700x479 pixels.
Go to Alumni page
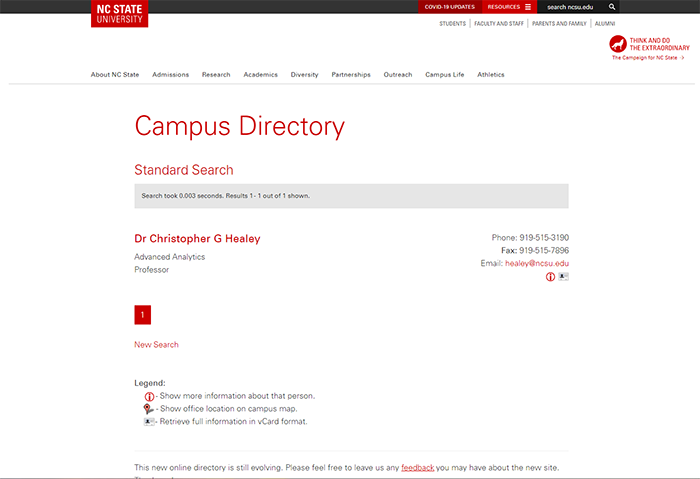(x=604, y=24)
